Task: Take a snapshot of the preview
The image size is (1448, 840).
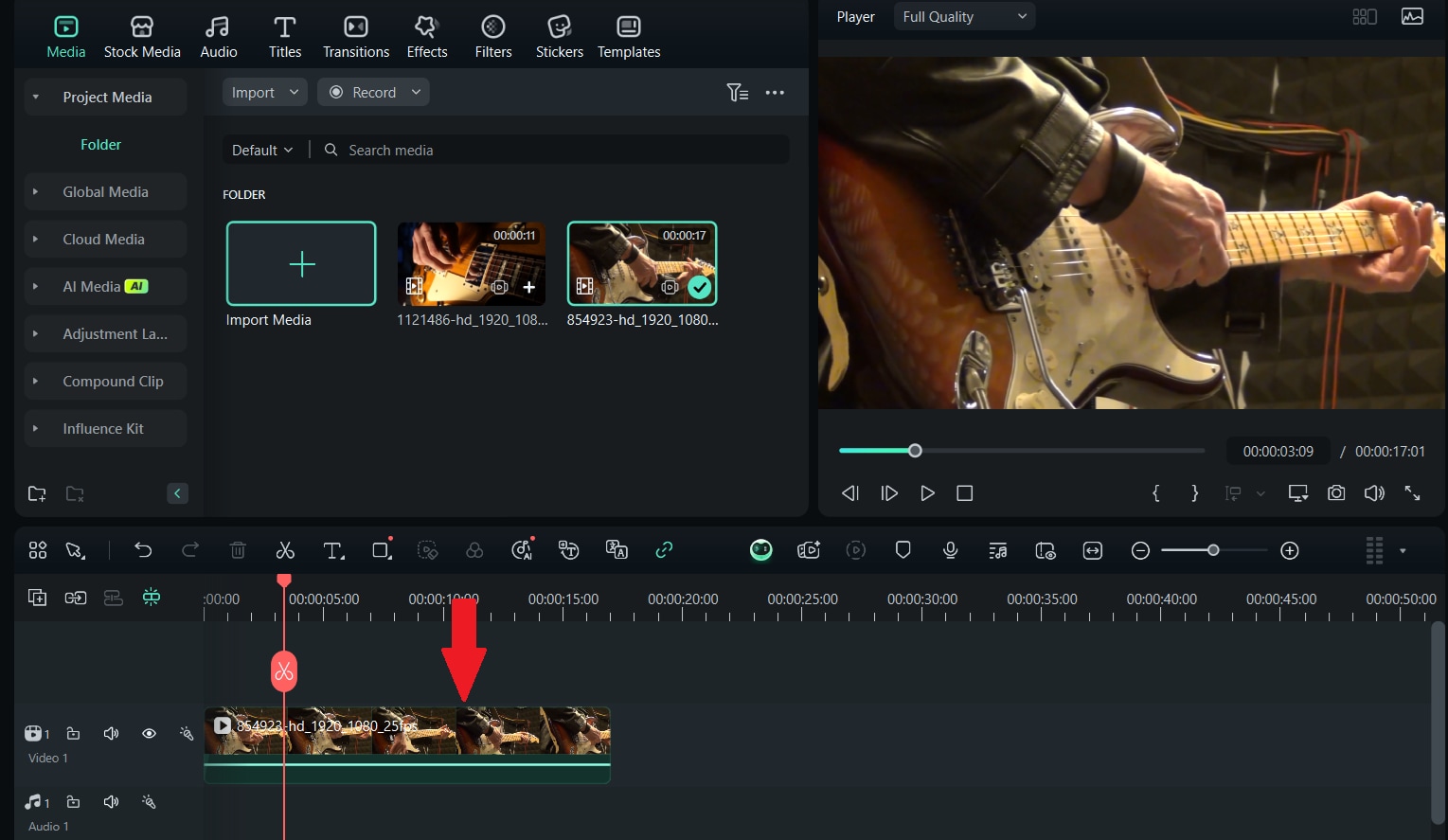Action: point(1336,492)
